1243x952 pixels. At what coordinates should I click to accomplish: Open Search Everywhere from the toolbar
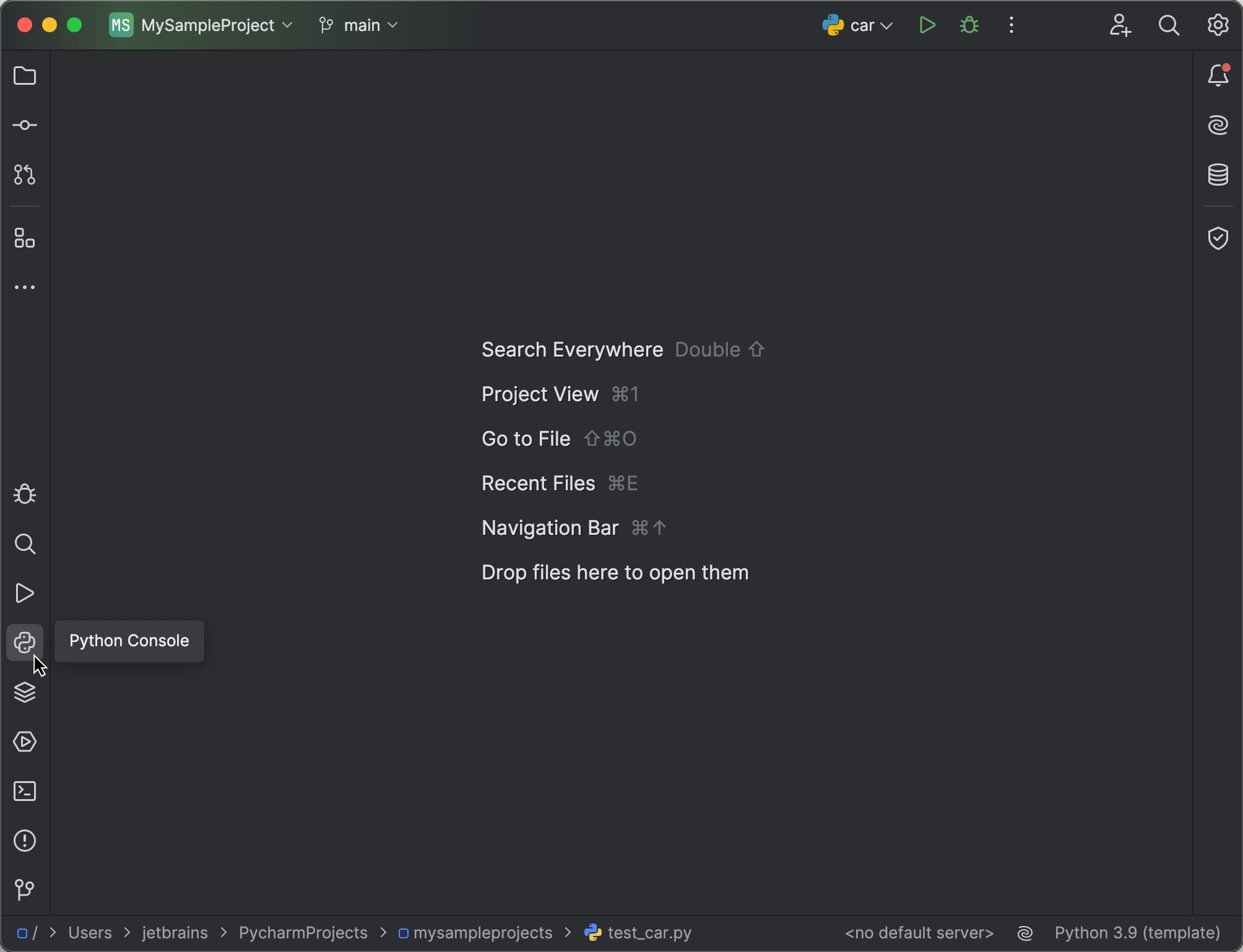point(1169,25)
